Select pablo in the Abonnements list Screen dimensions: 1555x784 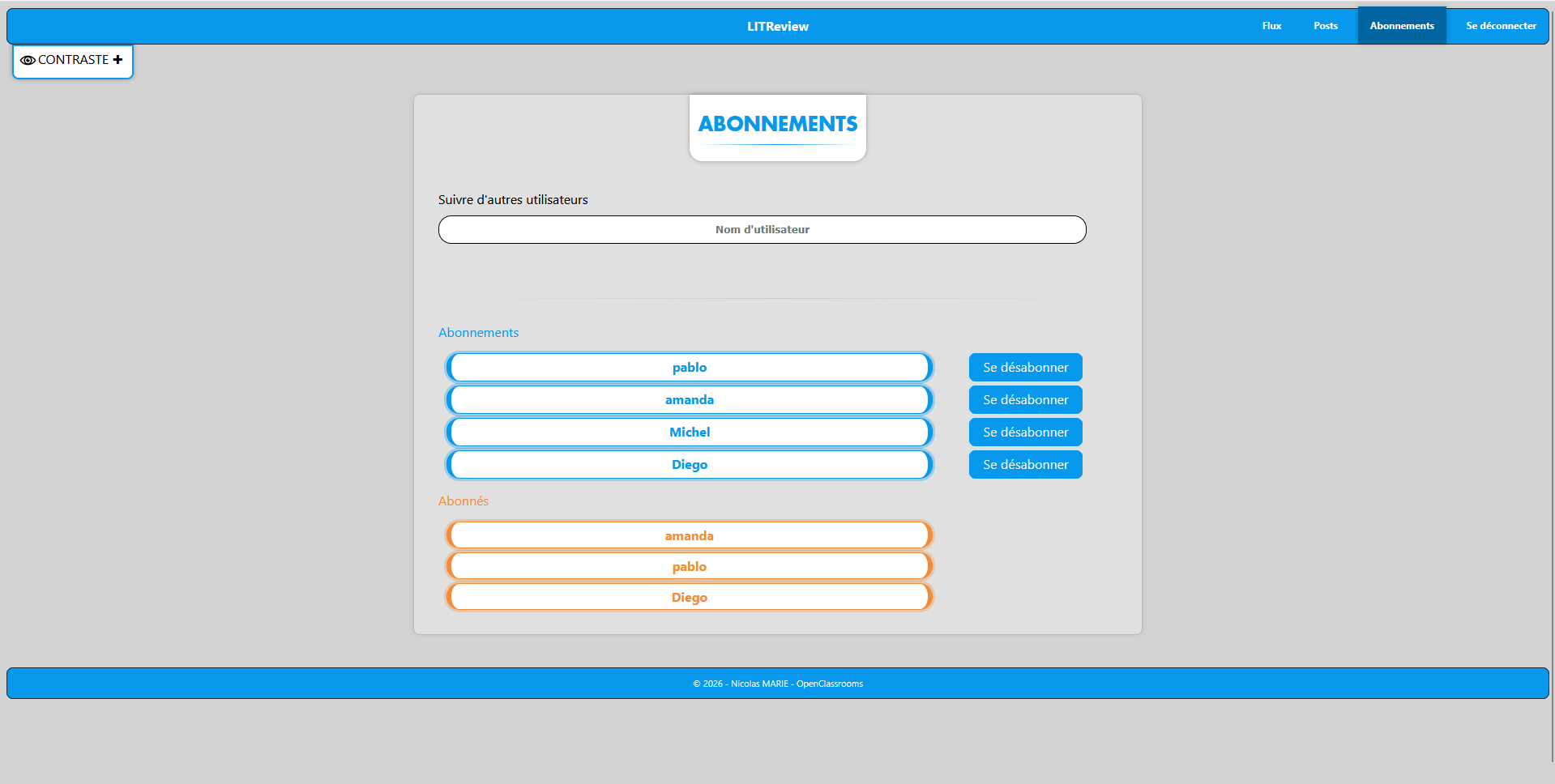(689, 368)
